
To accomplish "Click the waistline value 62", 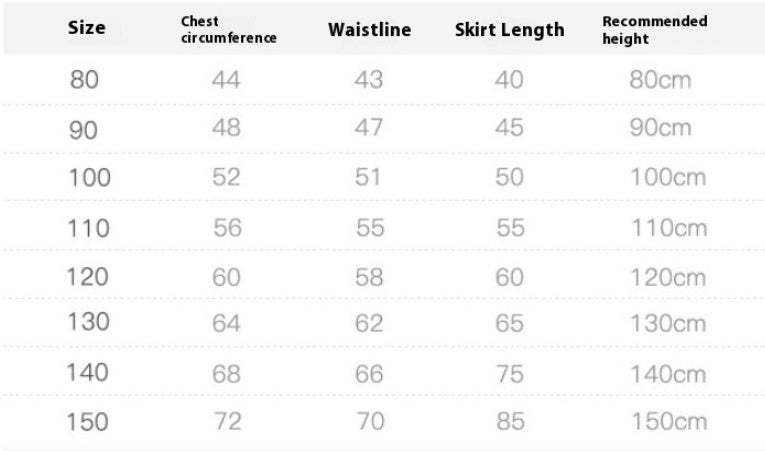I will coord(369,324).
